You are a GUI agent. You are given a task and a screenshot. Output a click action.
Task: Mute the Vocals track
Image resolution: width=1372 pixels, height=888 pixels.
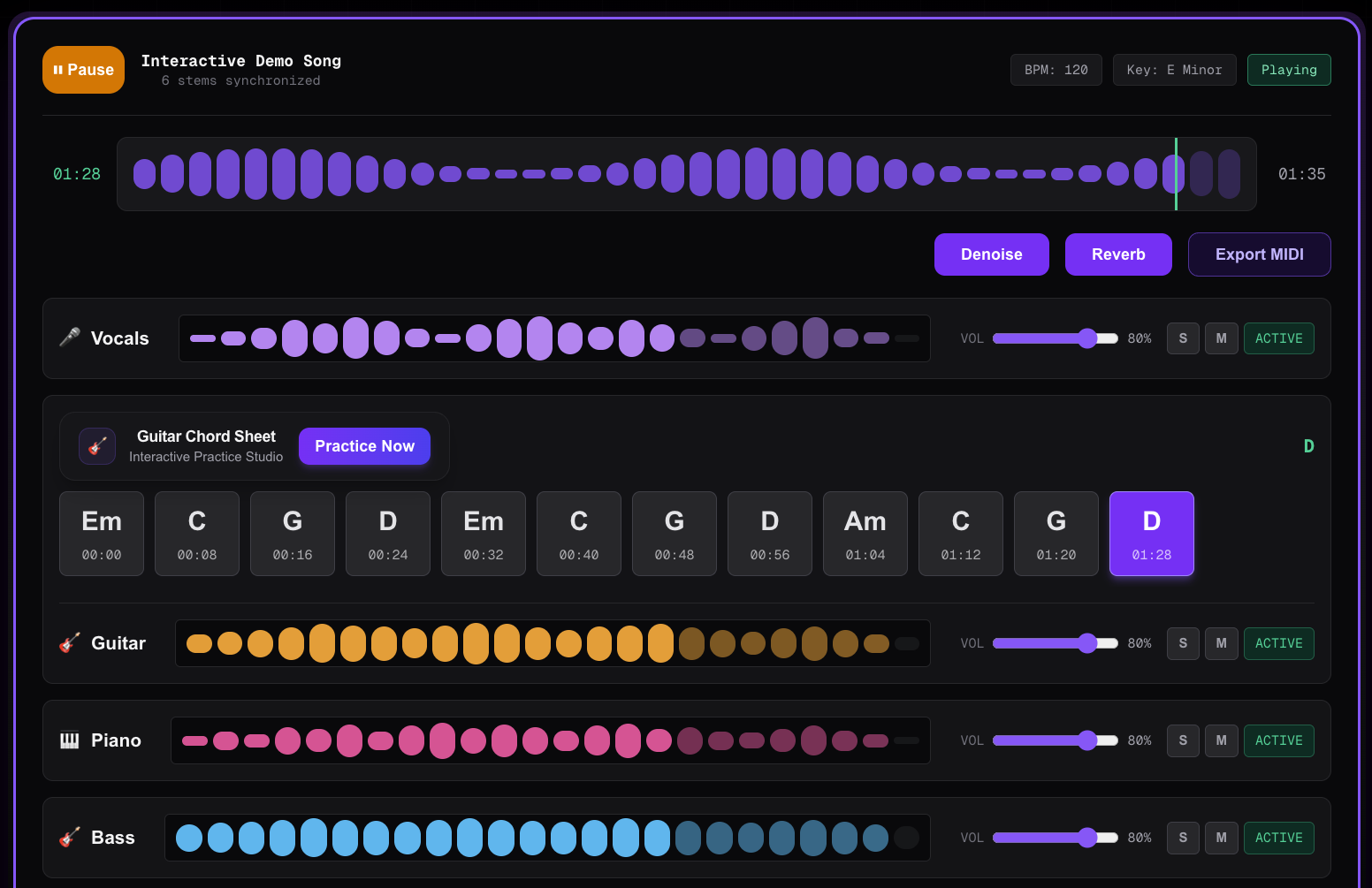(x=1221, y=338)
